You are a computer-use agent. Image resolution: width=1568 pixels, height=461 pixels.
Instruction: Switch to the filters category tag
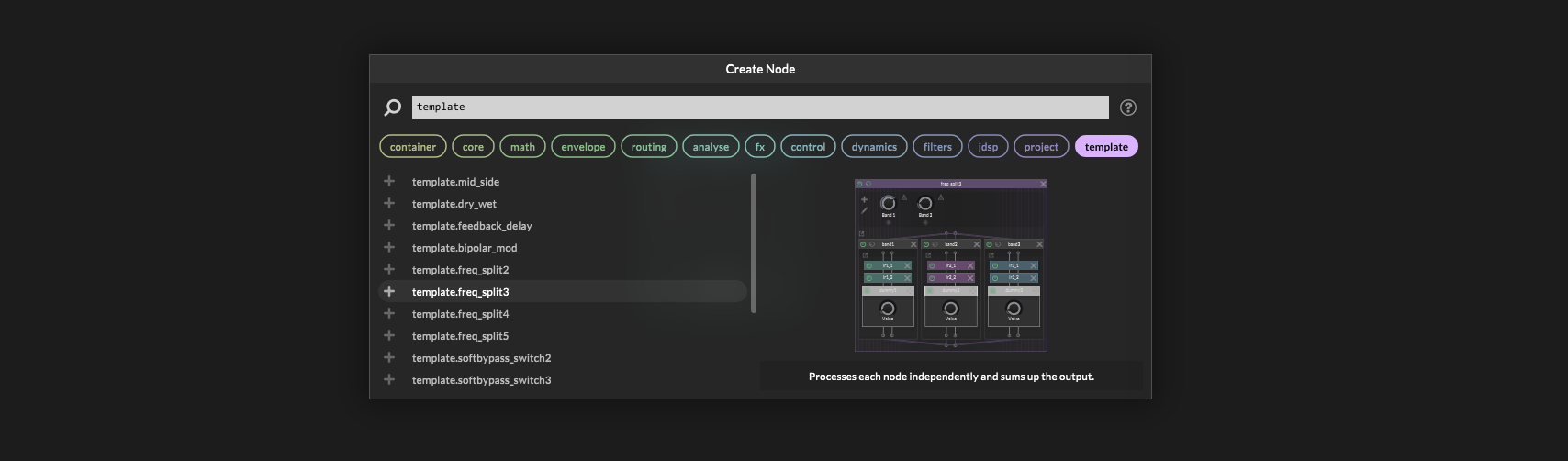(x=937, y=147)
